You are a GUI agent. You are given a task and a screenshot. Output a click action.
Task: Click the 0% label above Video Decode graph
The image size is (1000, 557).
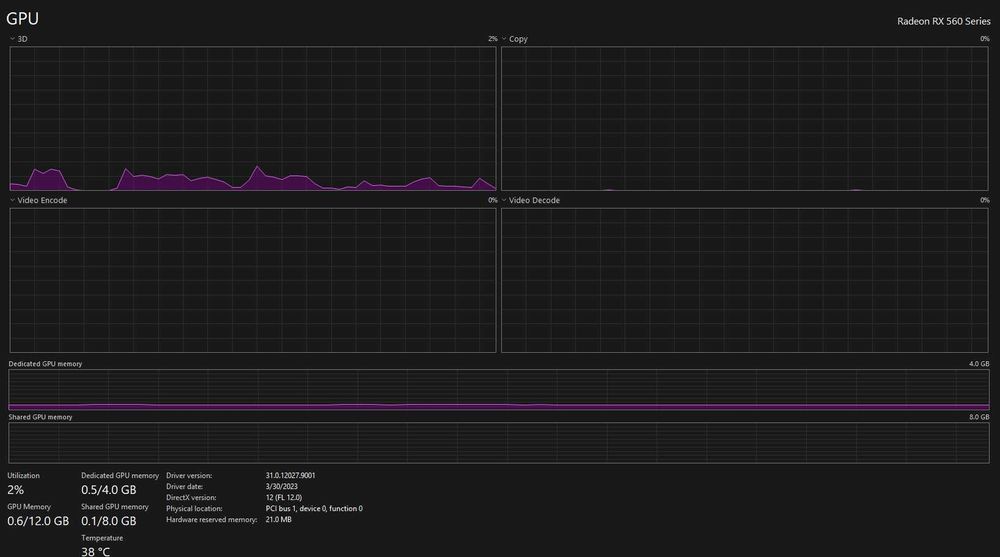(x=985, y=200)
